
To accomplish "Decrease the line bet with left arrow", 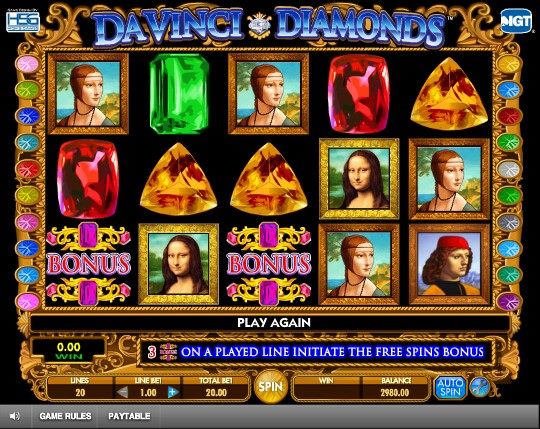I will point(122,392).
